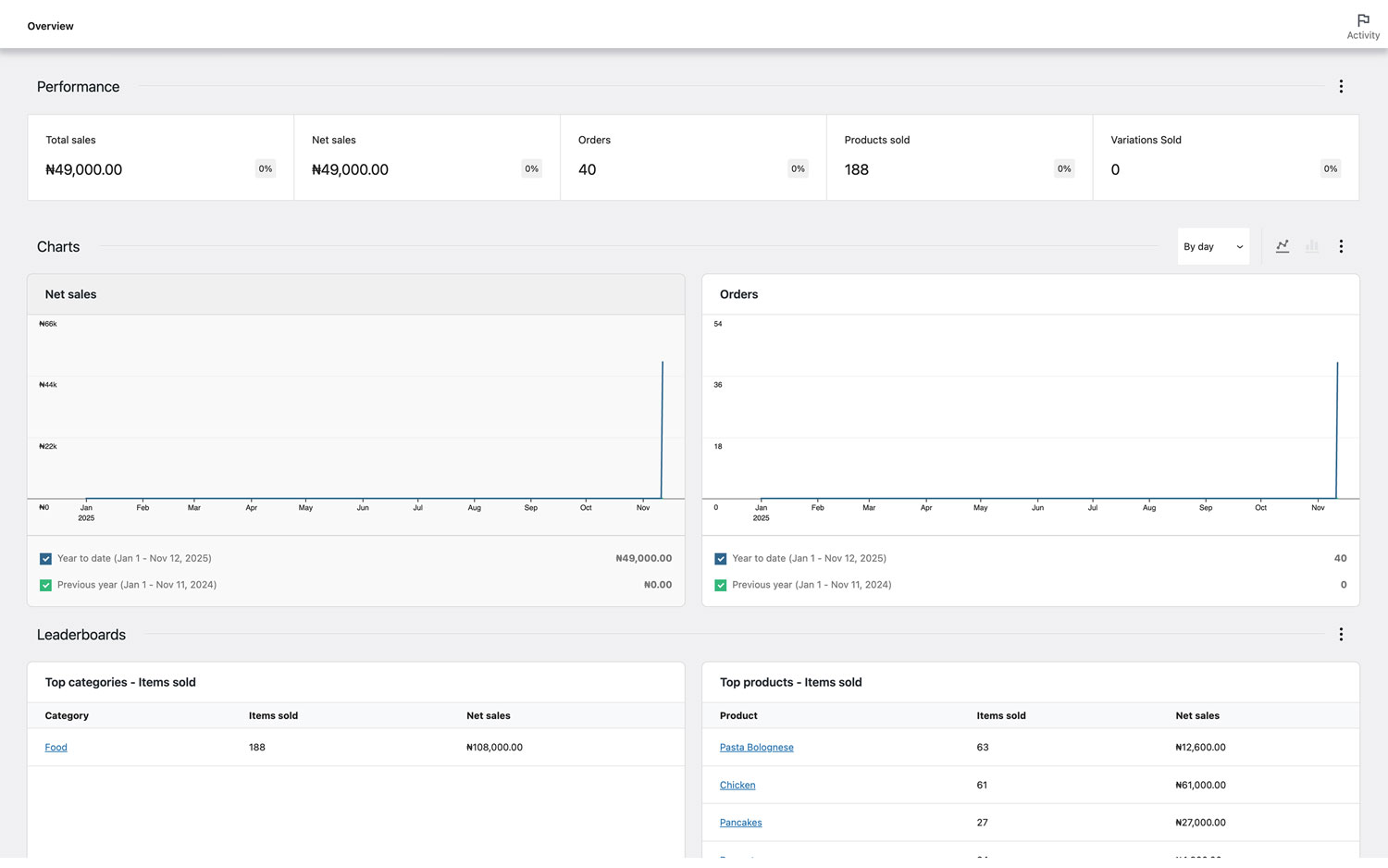Toggle Previous year in Net sales chart
Image resolution: width=1388 pixels, height=868 pixels.
point(45,586)
